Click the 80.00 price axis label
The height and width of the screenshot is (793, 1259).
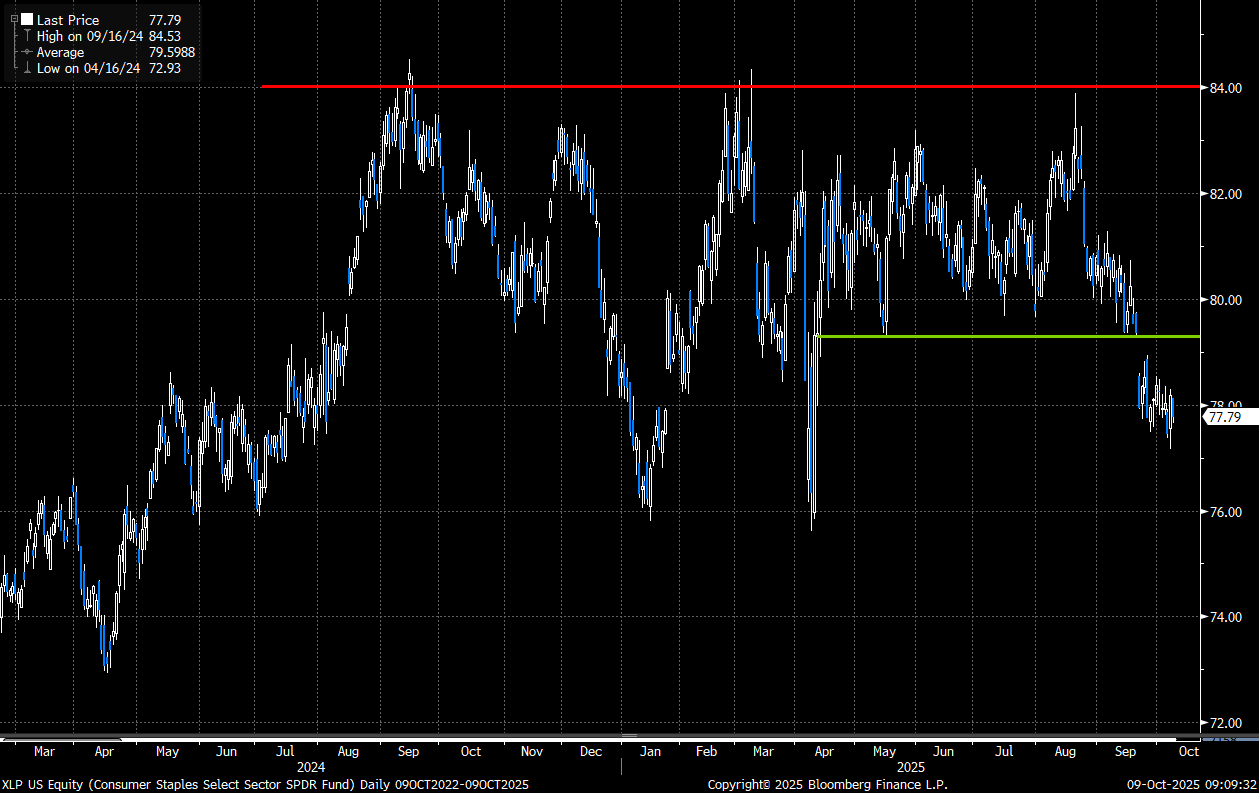(x=1225, y=300)
